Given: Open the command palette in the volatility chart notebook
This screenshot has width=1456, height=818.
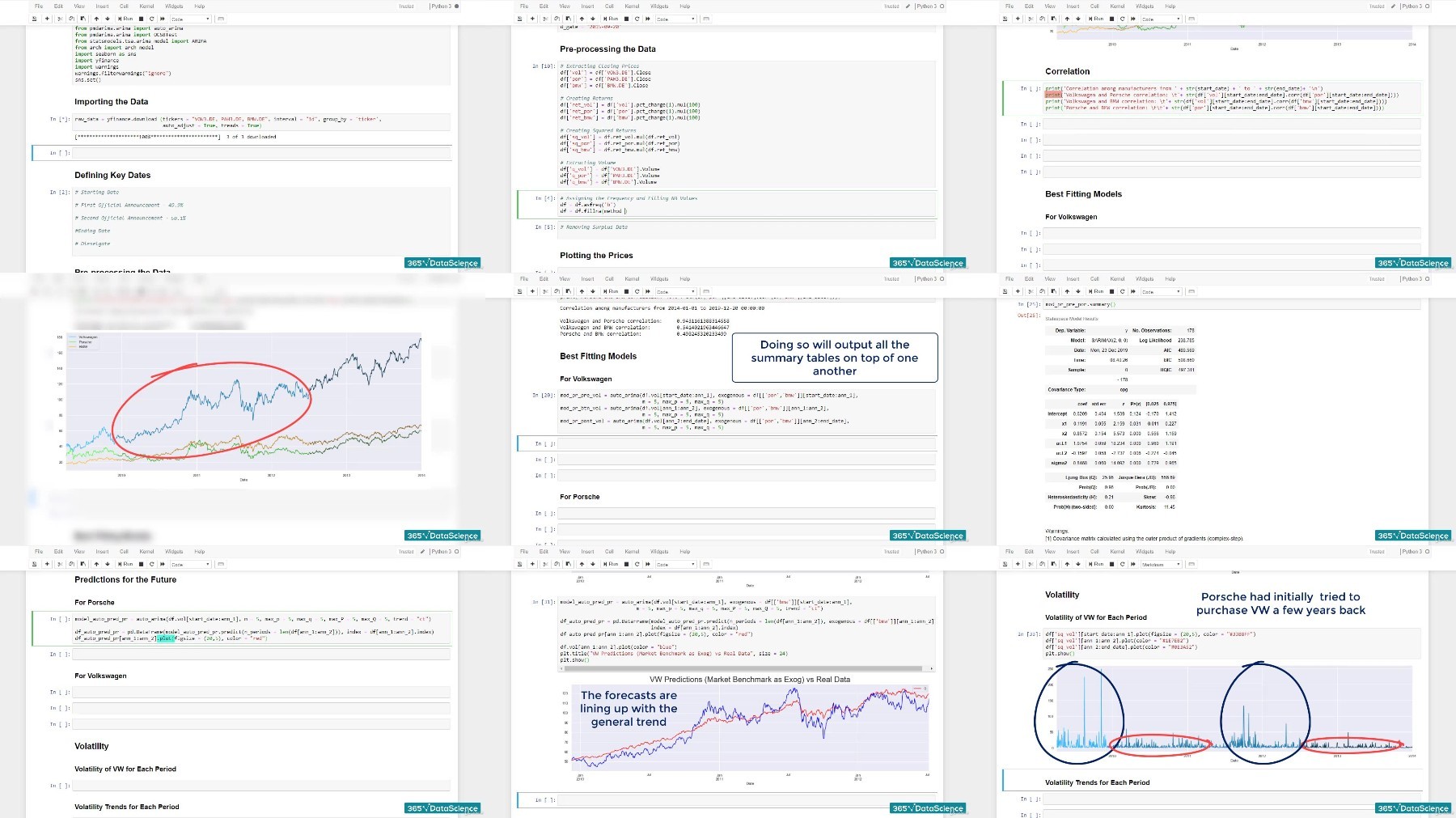Looking at the screenshot, I should pyautogui.click(x=1191, y=564).
